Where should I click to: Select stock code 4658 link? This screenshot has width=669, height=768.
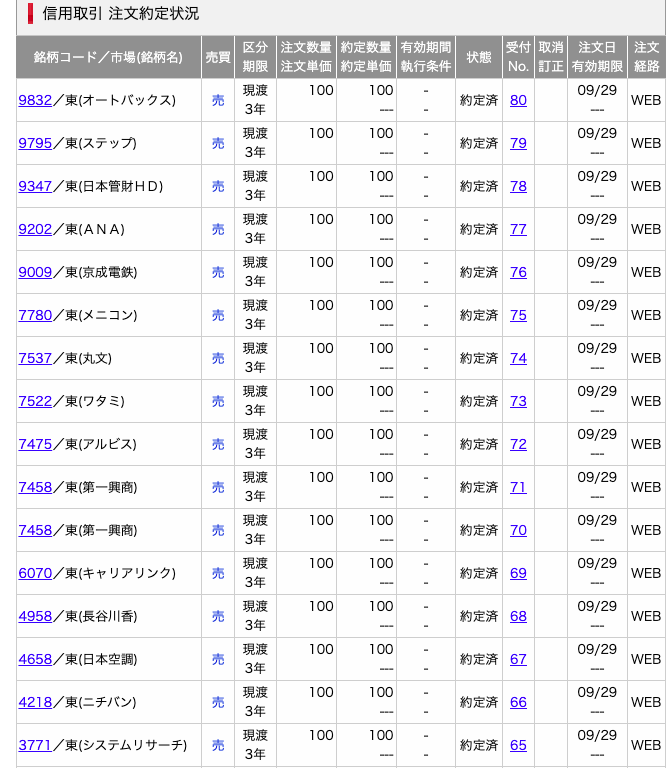pyautogui.click(x=35, y=659)
